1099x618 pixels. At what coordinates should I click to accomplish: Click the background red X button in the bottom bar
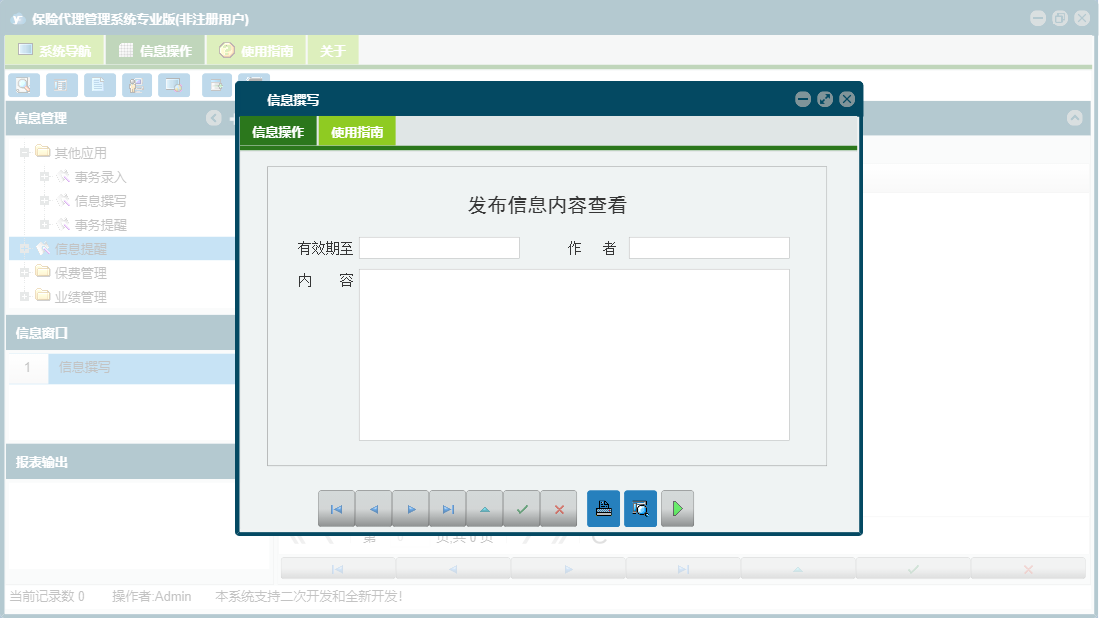pyautogui.click(x=1028, y=569)
